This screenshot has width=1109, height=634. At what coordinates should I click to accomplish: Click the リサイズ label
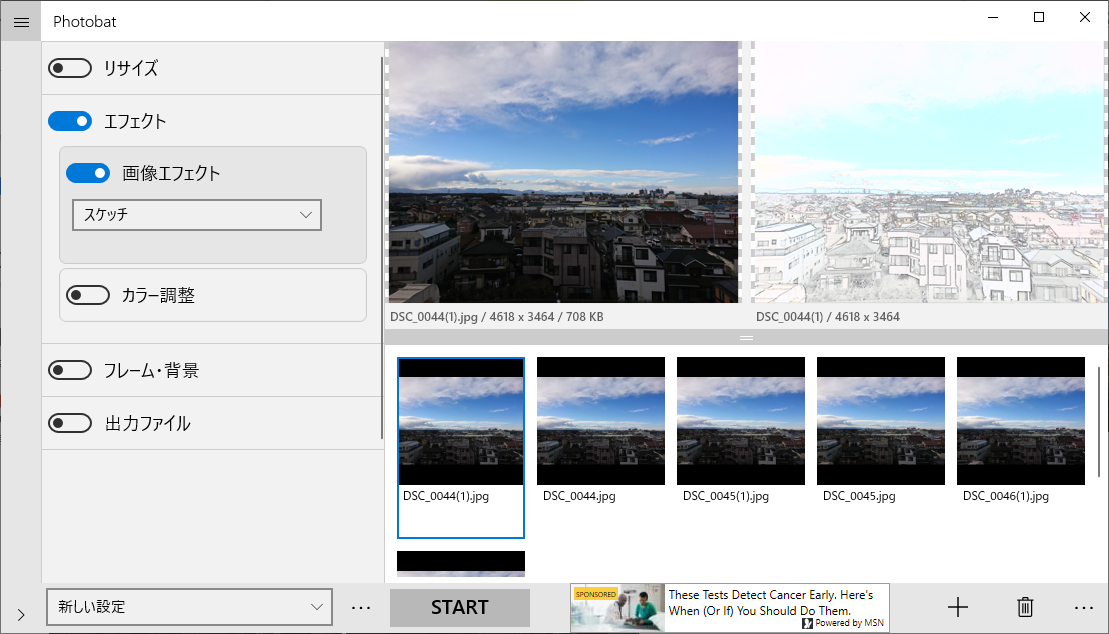[x=131, y=69]
